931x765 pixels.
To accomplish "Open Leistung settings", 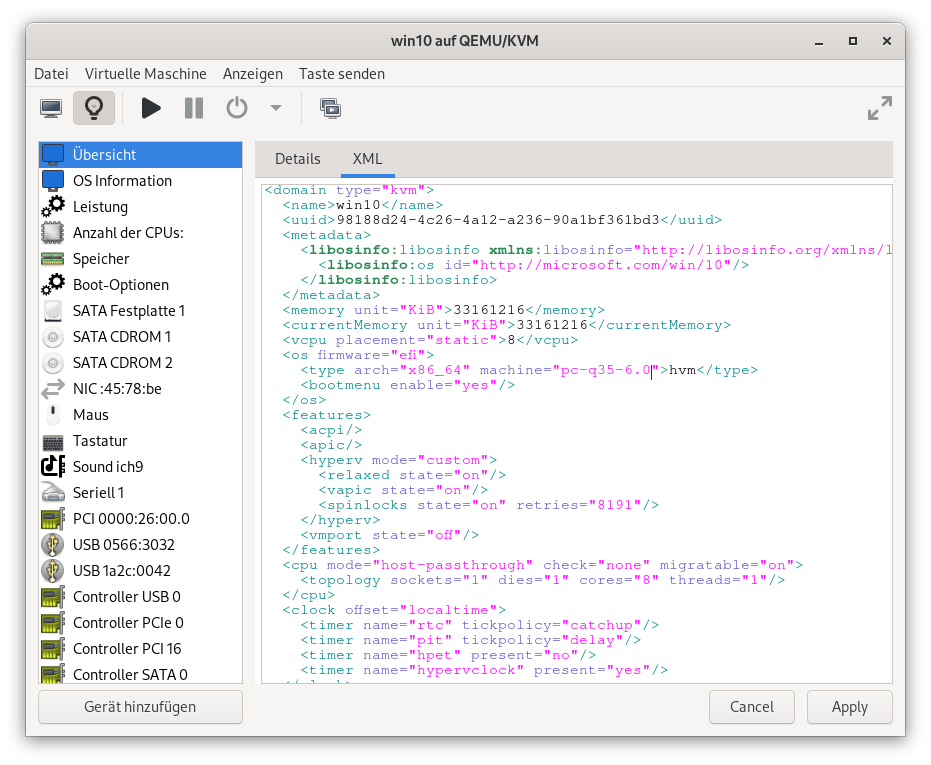I will pyautogui.click(x=141, y=207).
